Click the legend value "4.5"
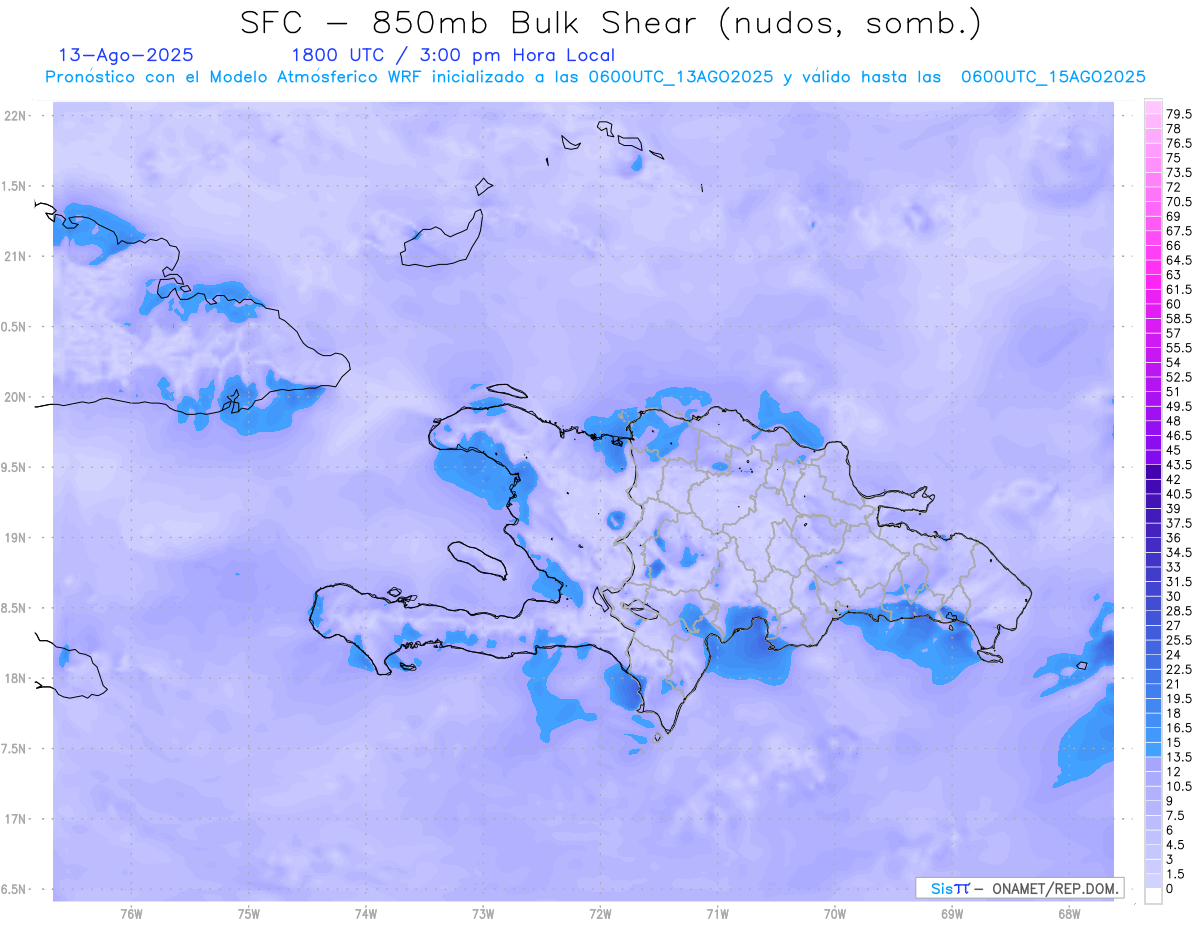 click(x=1176, y=843)
